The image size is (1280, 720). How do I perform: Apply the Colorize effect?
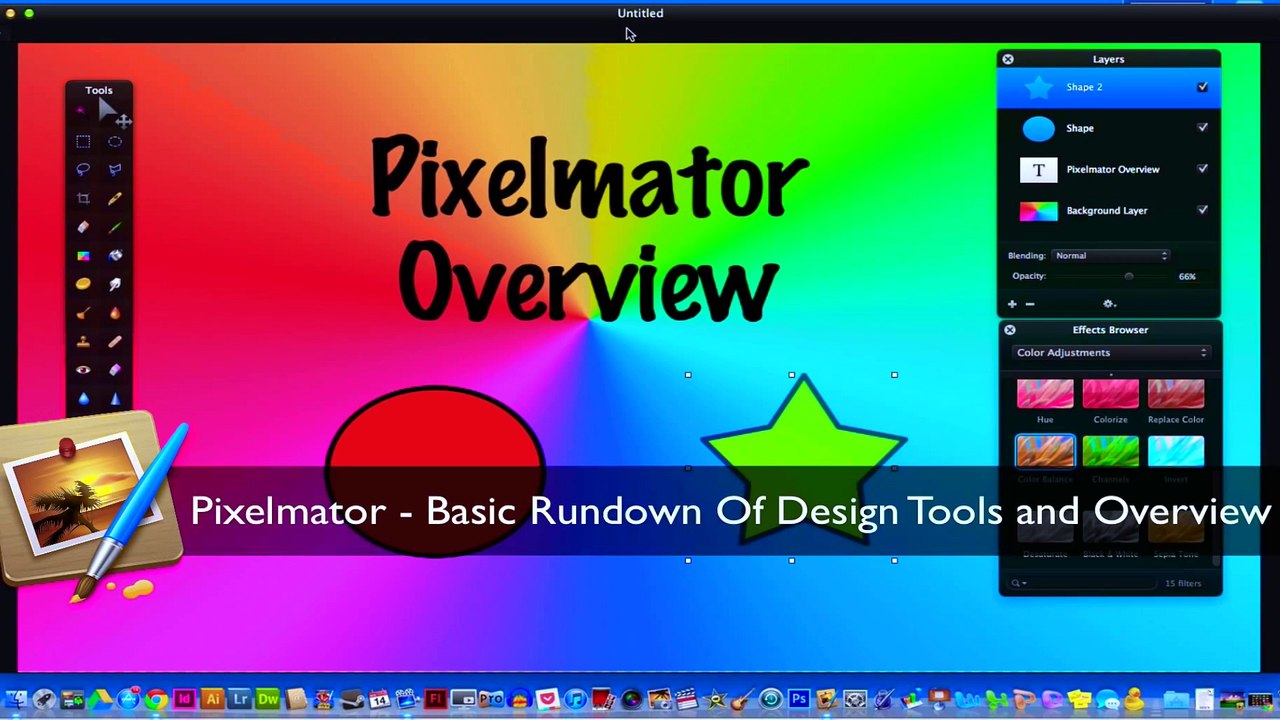click(x=1110, y=394)
